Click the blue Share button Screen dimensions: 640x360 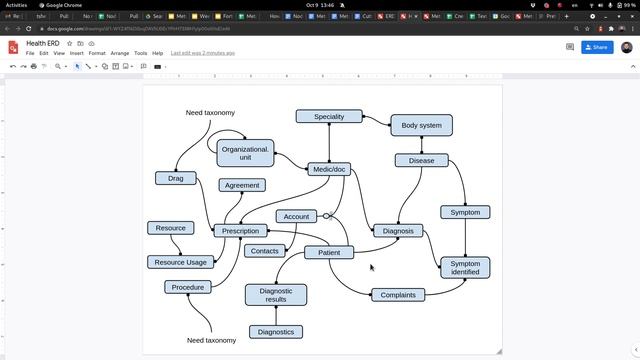click(597, 47)
